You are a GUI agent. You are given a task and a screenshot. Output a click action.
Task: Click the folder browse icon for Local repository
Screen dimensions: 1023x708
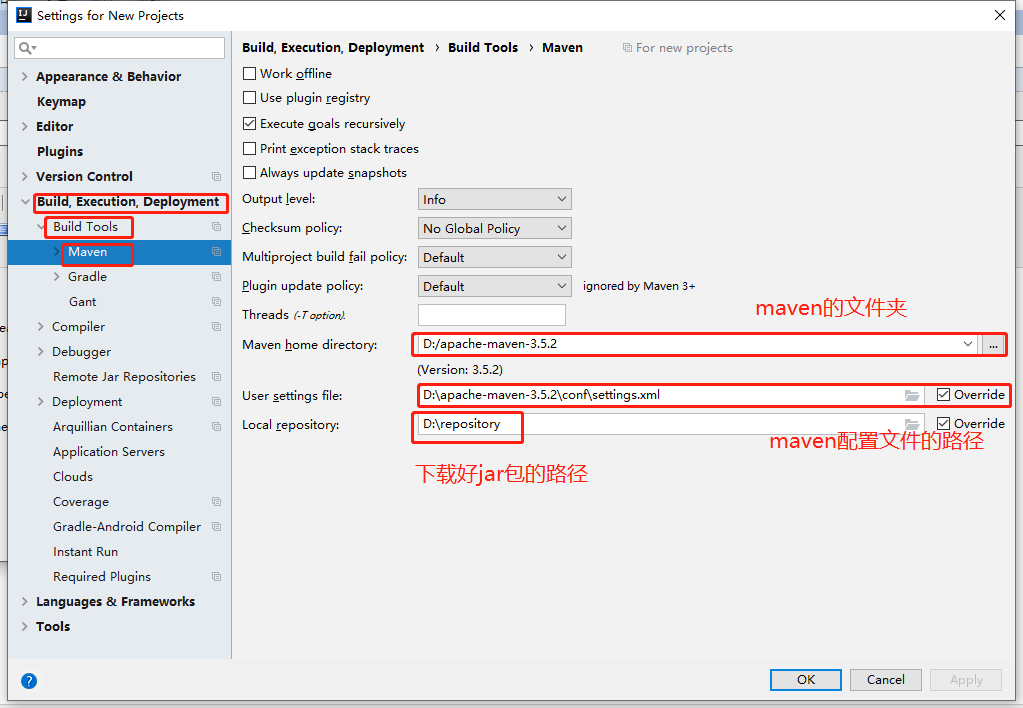[x=912, y=424]
